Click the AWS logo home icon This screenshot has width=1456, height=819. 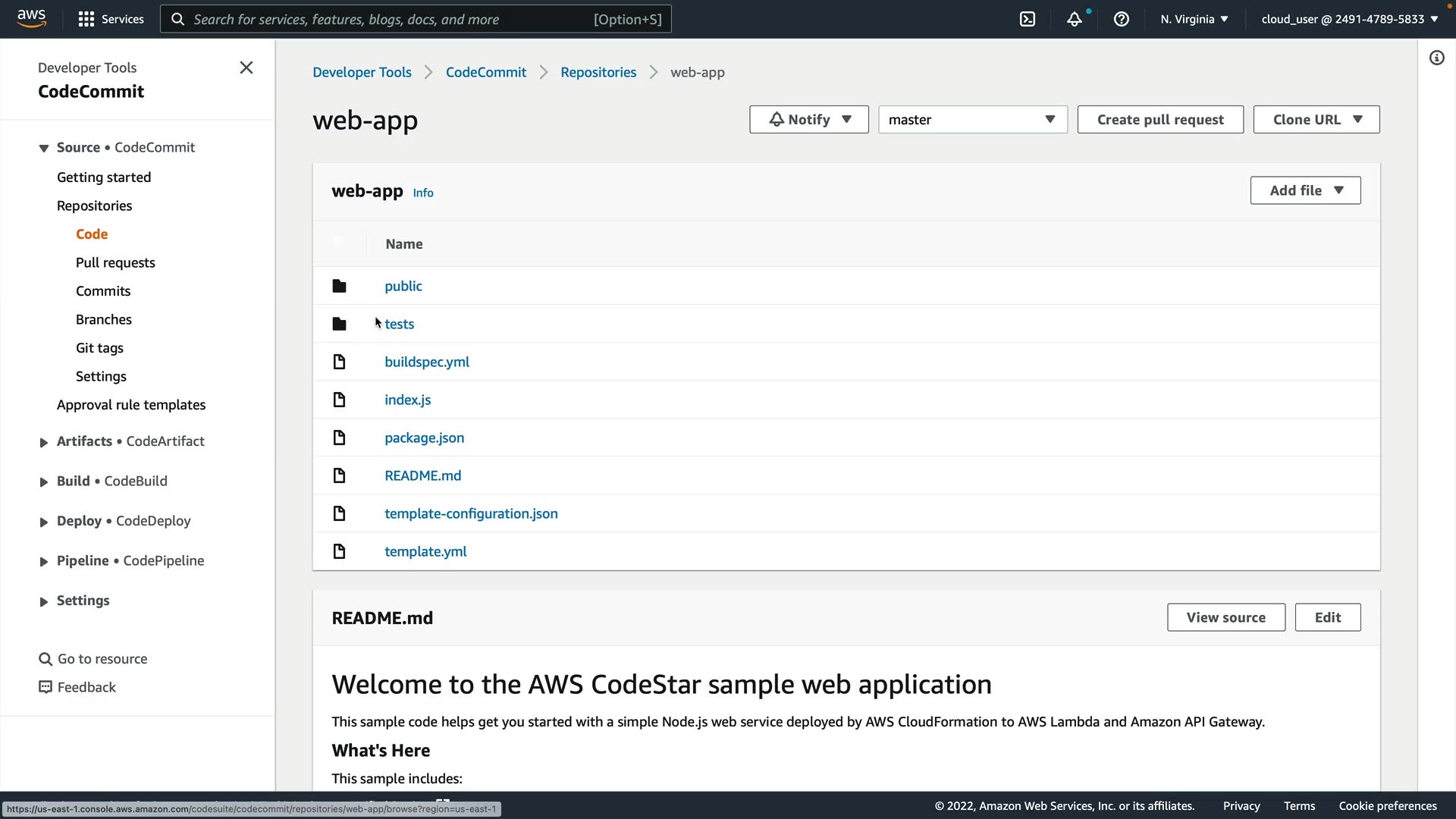coord(32,18)
